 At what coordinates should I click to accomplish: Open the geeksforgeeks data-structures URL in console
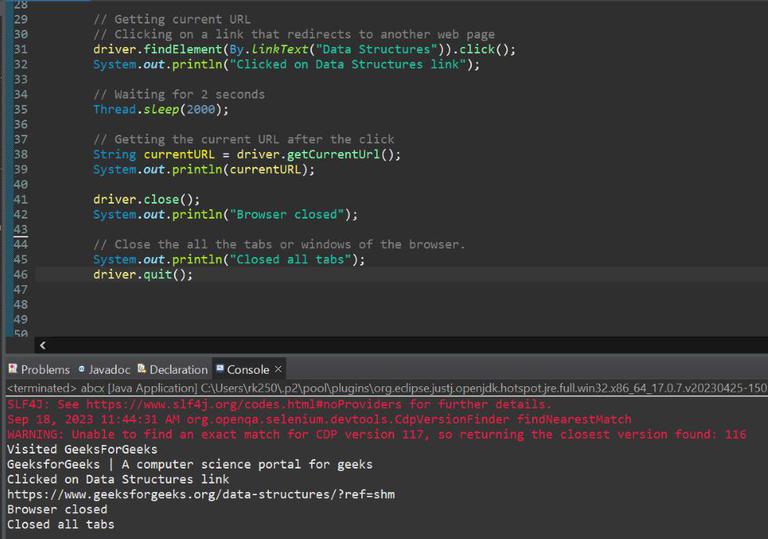(201, 494)
